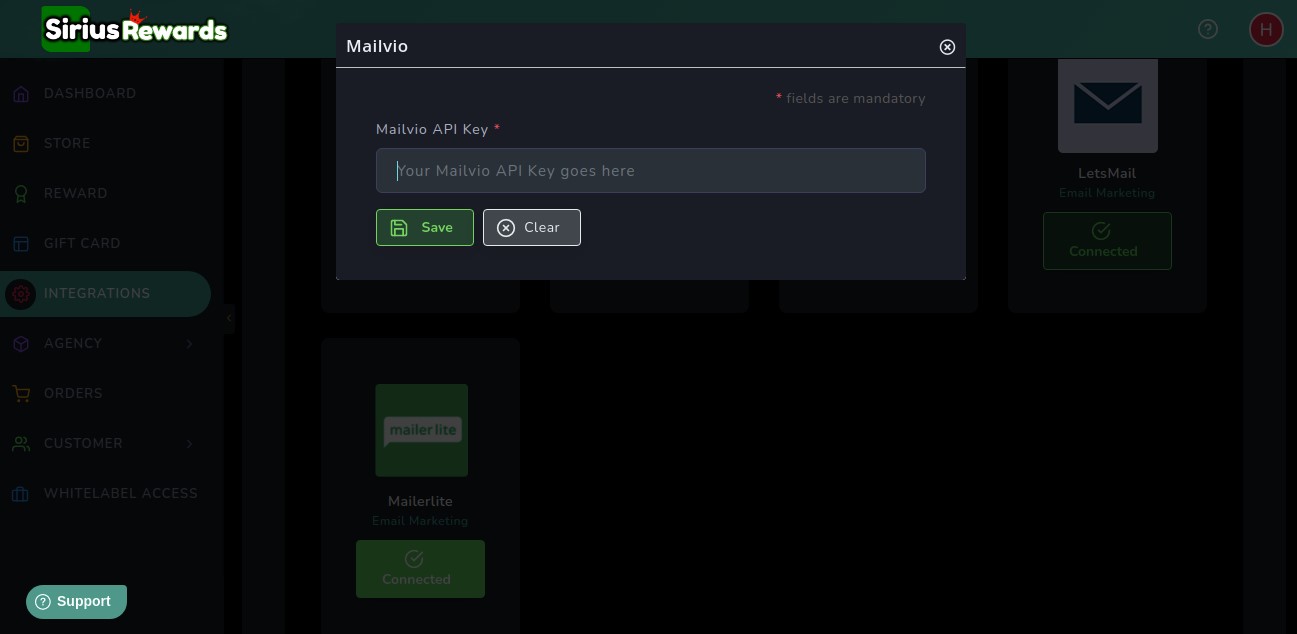Click the Mailerlite Connected button
The width and height of the screenshot is (1297, 634).
click(x=420, y=569)
